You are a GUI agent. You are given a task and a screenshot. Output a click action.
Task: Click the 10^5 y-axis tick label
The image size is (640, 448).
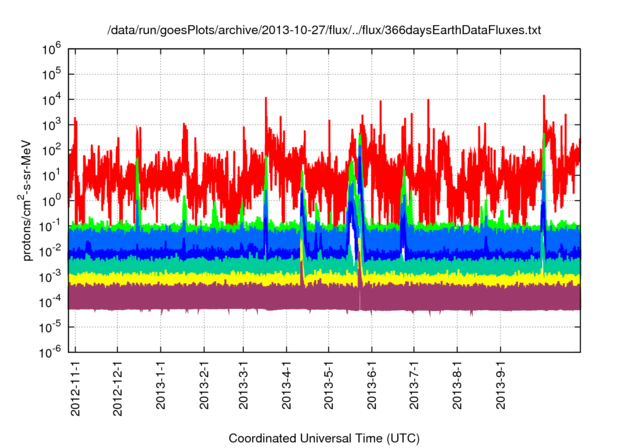(x=51, y=75)
